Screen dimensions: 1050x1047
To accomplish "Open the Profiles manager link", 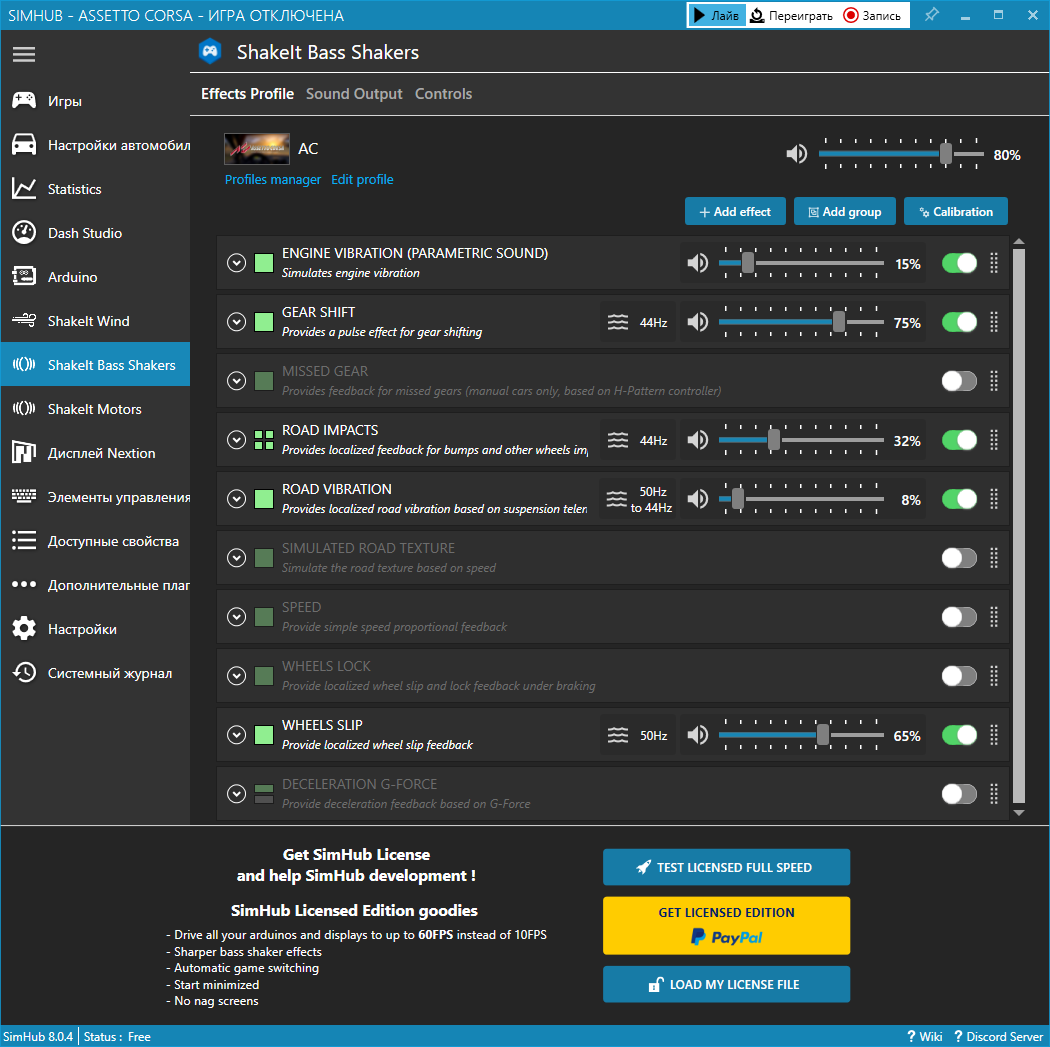I will tap(273, 180).
